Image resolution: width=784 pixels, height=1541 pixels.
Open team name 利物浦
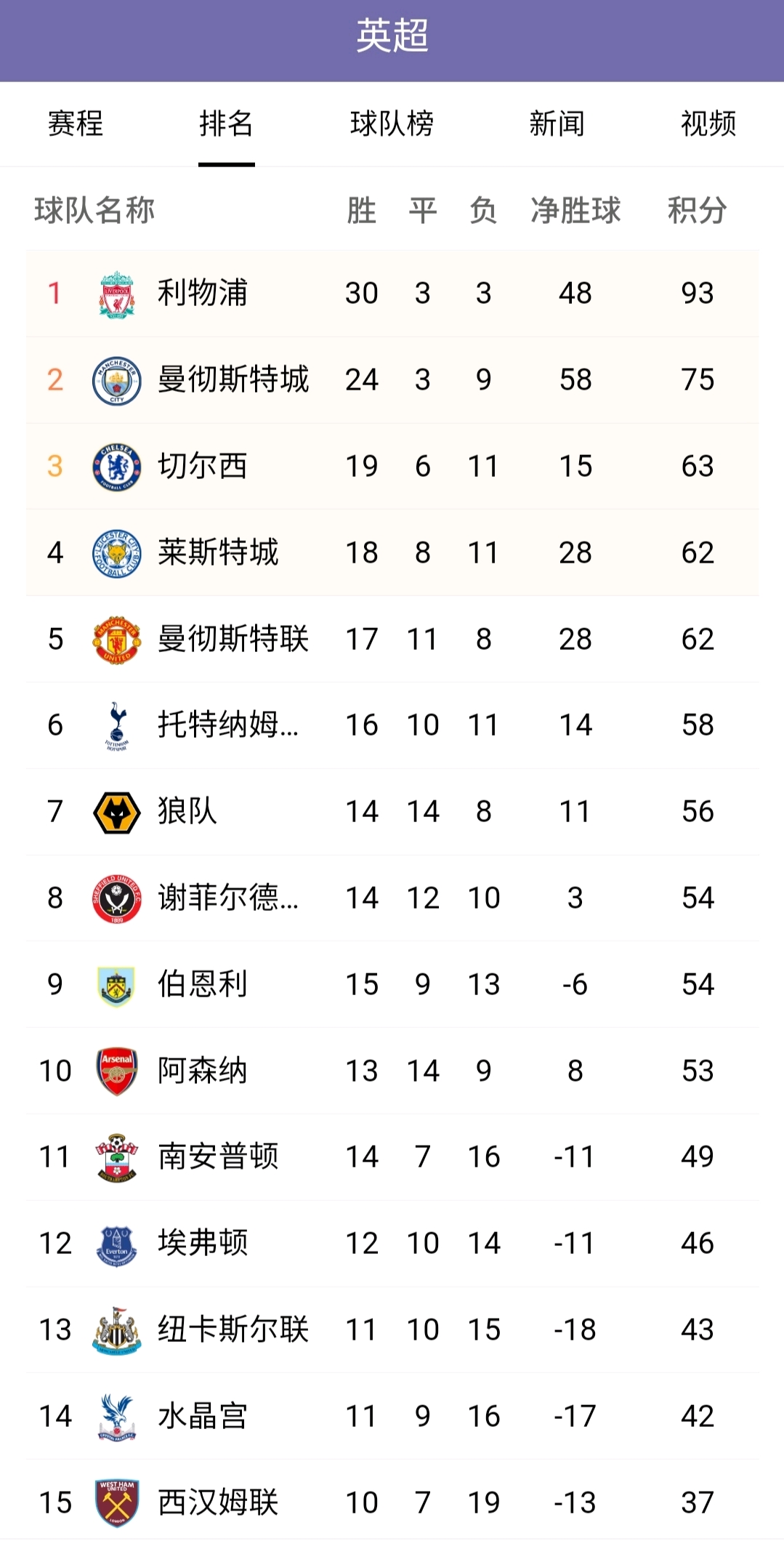[x=203, y=294]
